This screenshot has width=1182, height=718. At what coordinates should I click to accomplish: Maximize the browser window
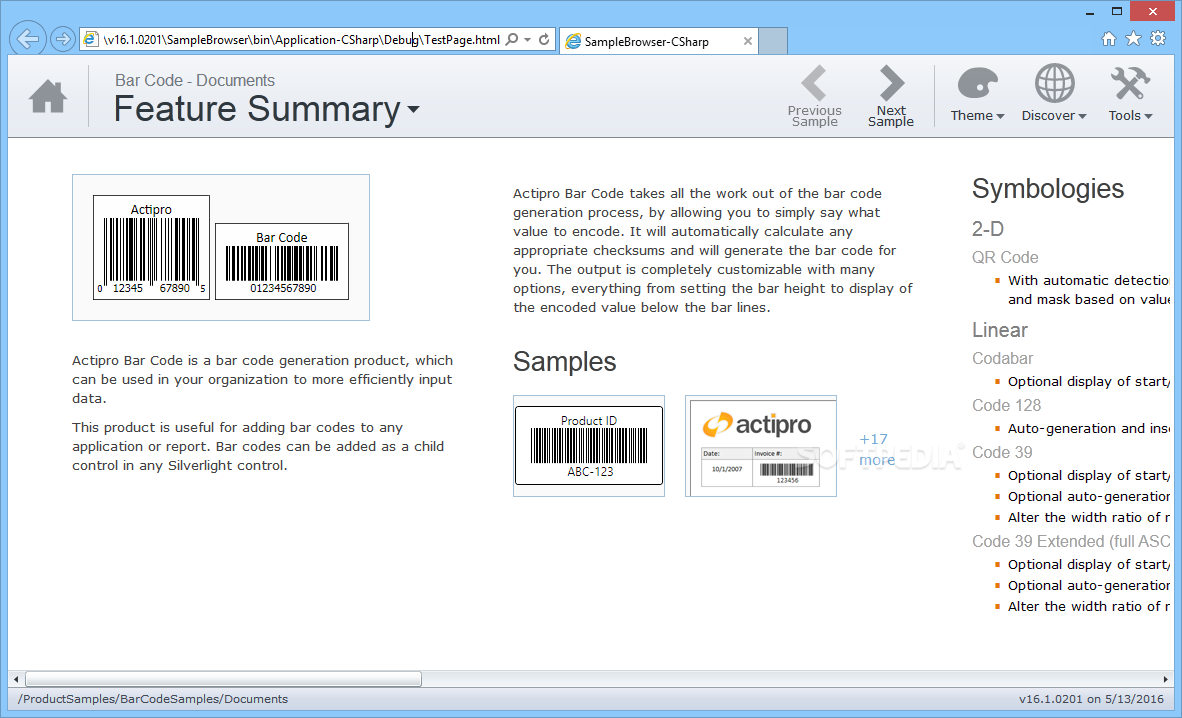(x=1117, y=11)
